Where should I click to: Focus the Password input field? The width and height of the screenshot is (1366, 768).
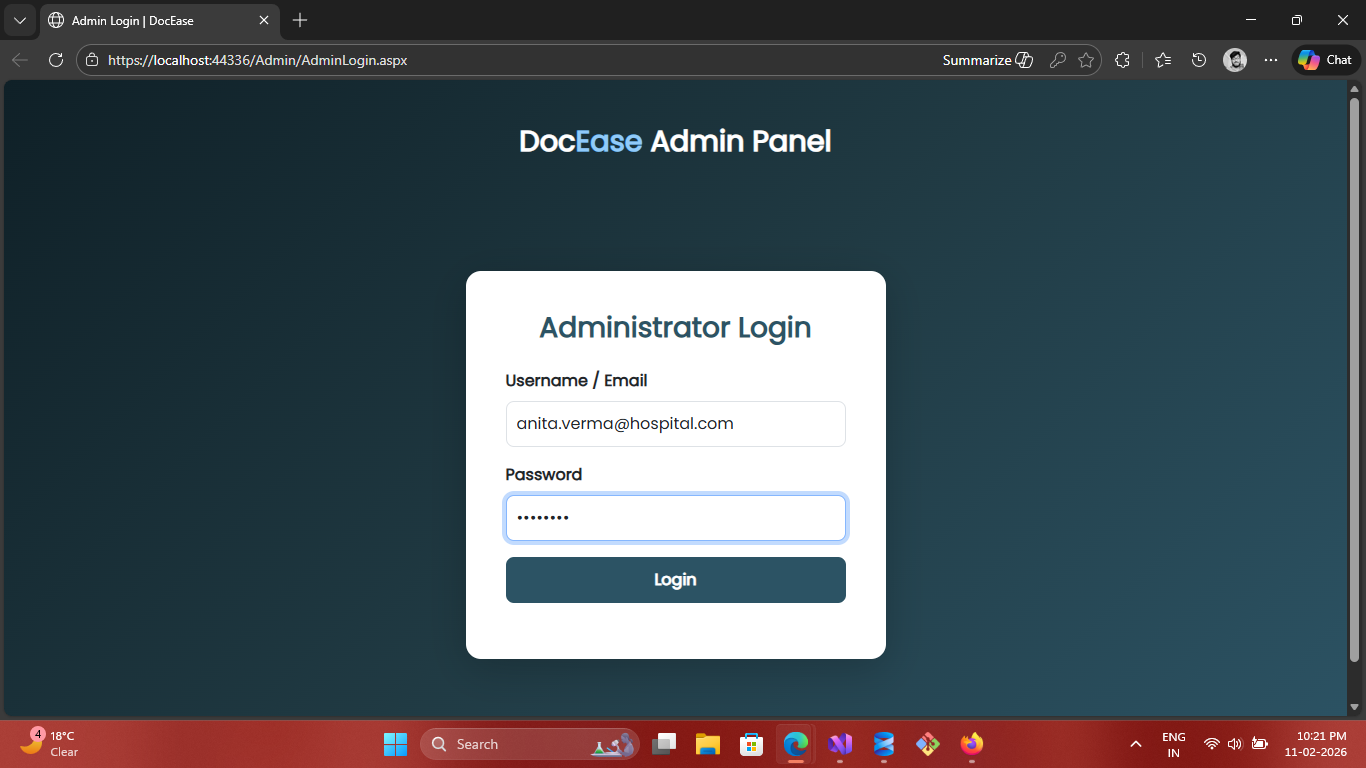(x=675, y=518)
